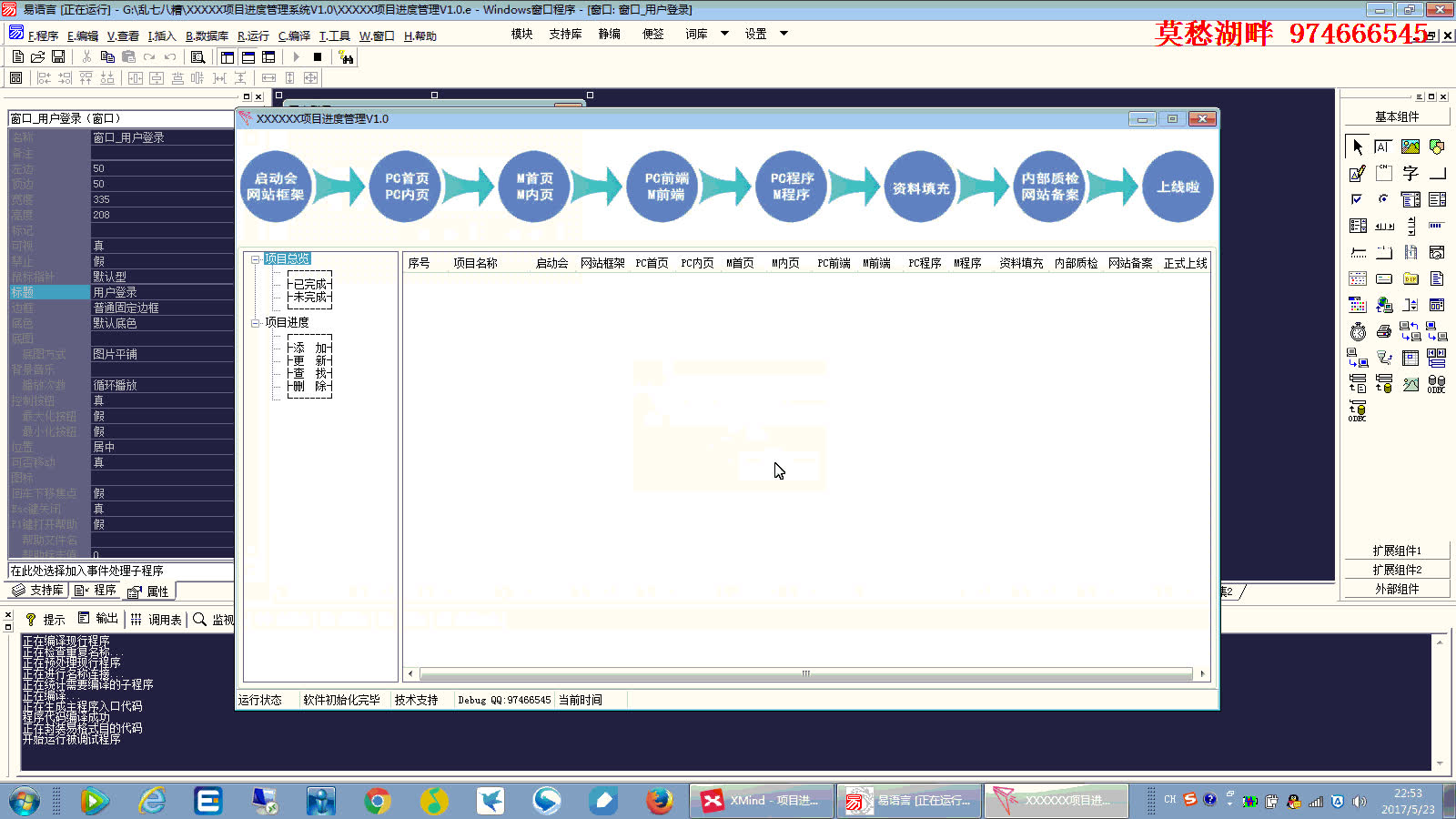Open the event handler selection combo box
This screenshot has width=1456, height=819.
click(121, 571)
